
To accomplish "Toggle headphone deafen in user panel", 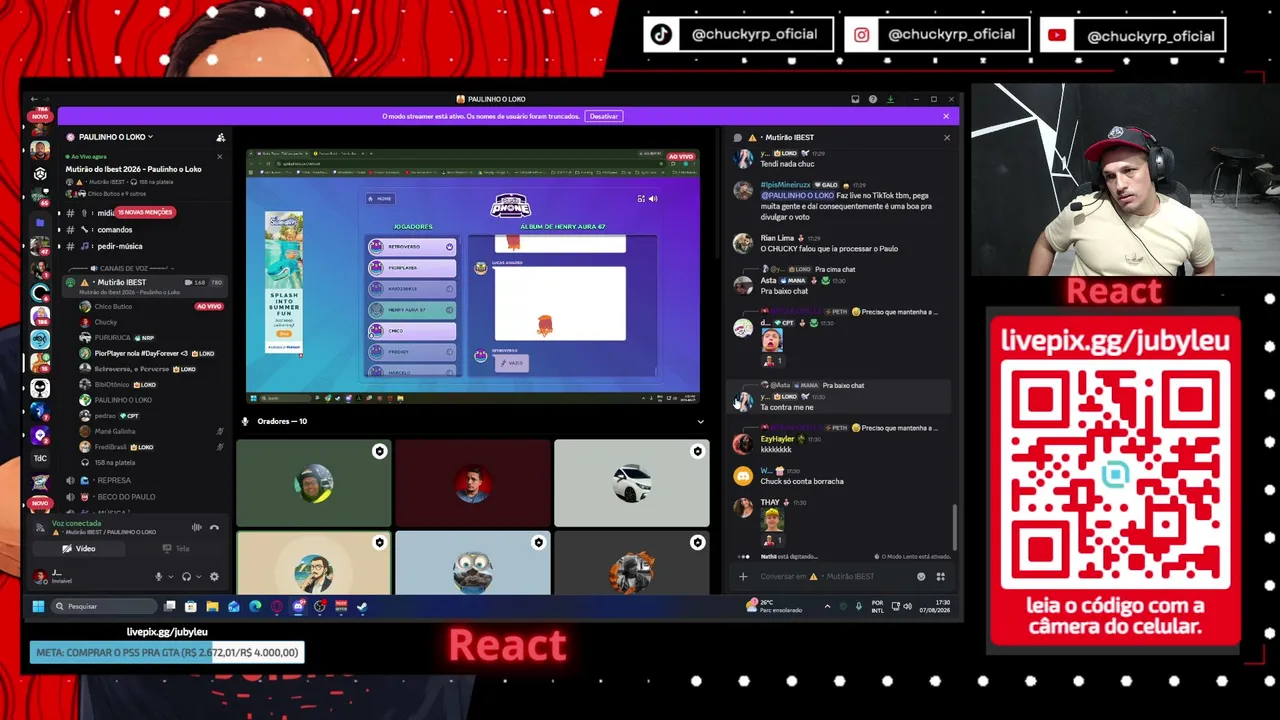I will tap(186, 577).
